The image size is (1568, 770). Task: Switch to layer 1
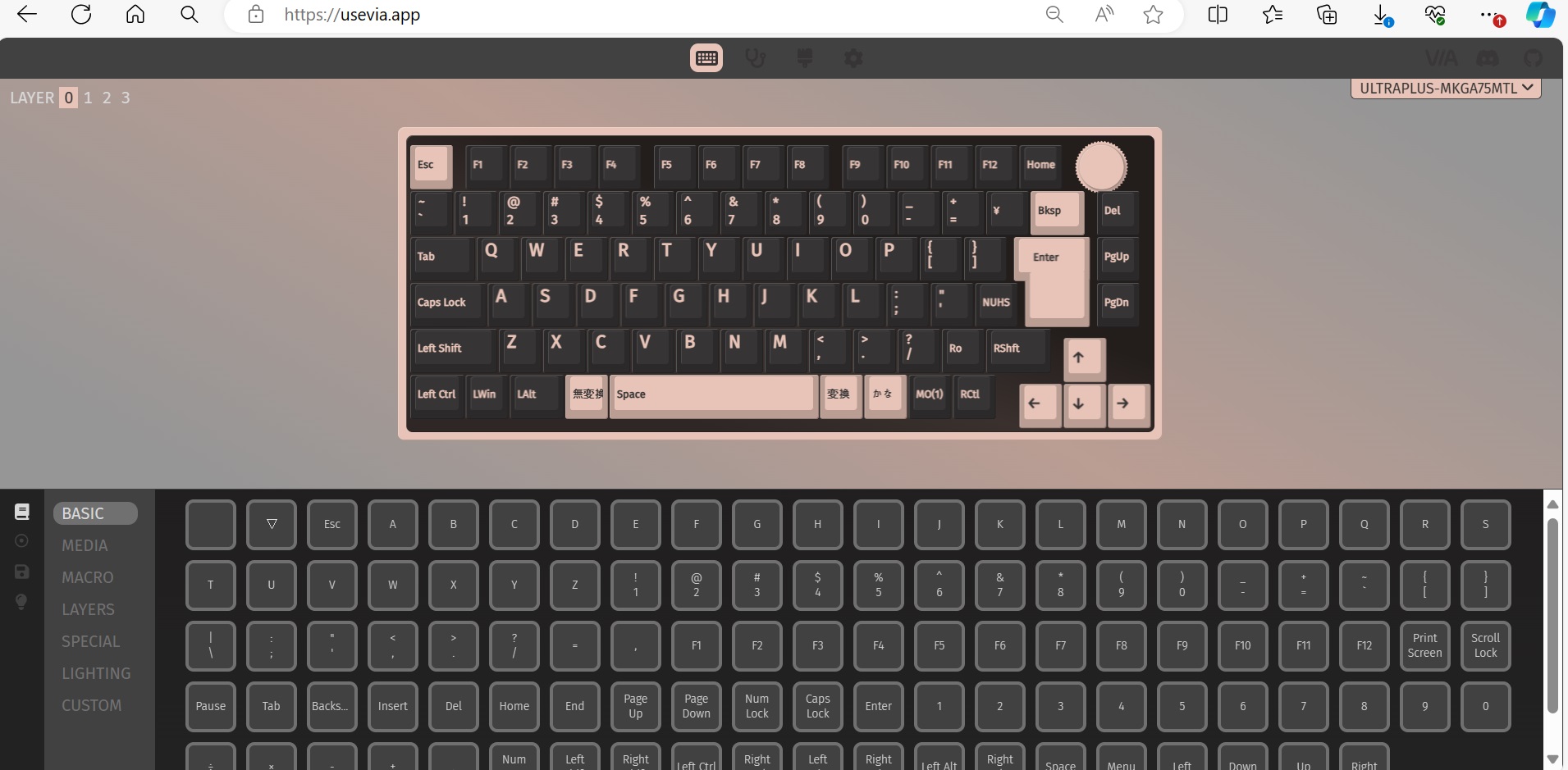88,98
